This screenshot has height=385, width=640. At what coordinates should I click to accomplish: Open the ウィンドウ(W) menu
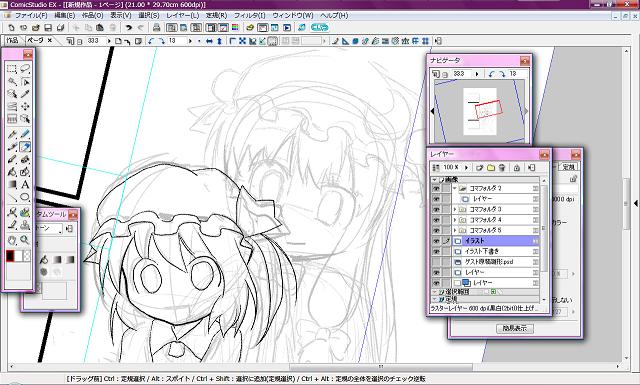click(293, 15)
